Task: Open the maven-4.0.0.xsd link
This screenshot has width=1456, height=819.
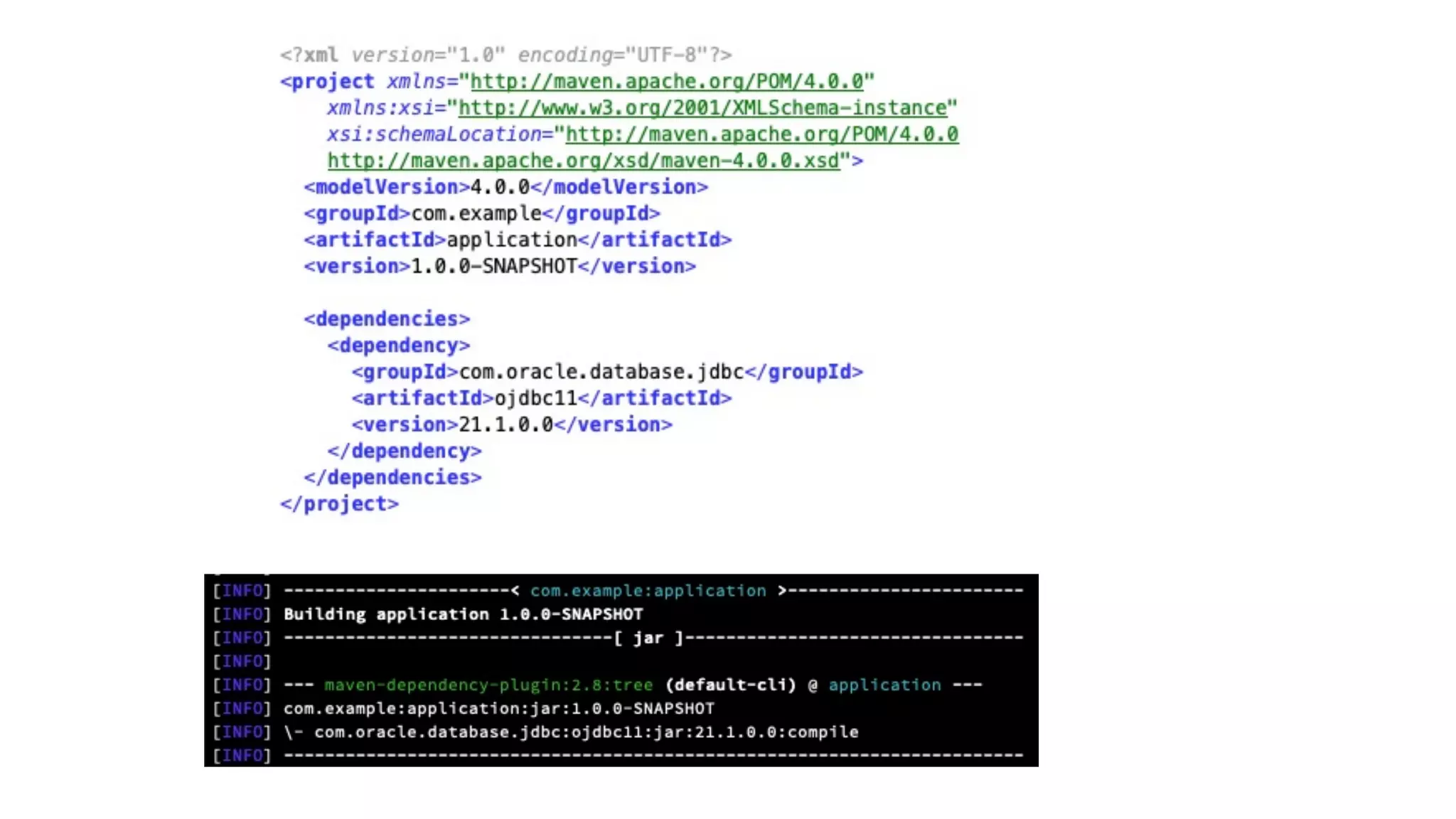Action: [x=583, y=161]
